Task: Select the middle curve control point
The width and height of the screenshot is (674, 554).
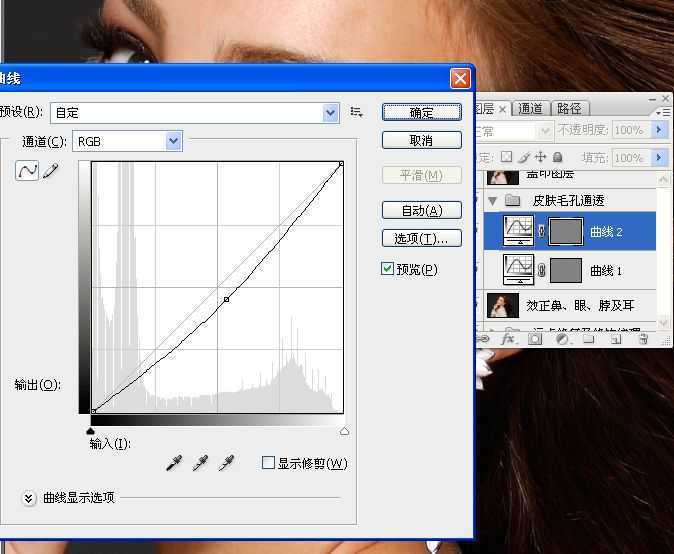Action: (227, 299)
